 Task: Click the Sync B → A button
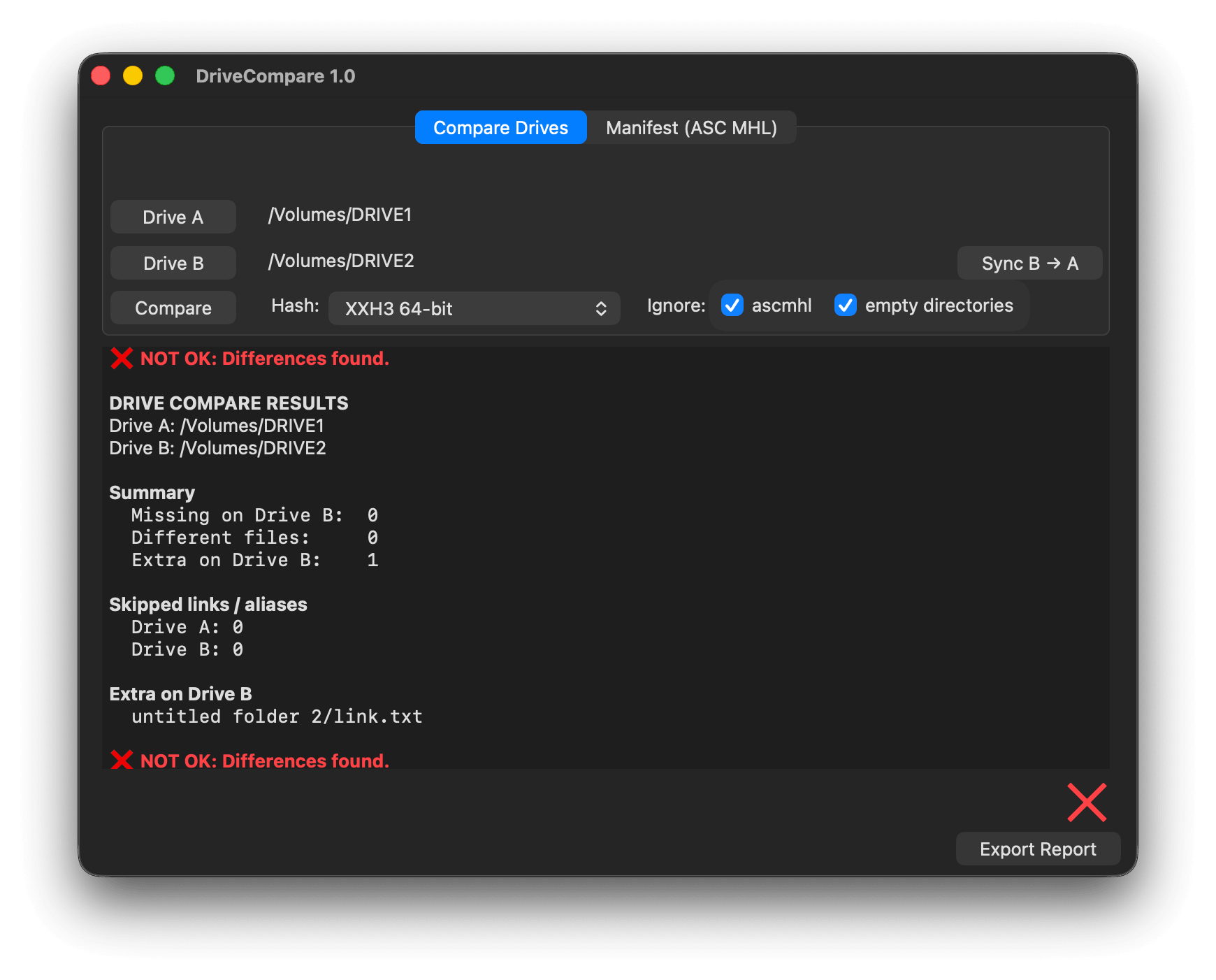(1029, 264)
